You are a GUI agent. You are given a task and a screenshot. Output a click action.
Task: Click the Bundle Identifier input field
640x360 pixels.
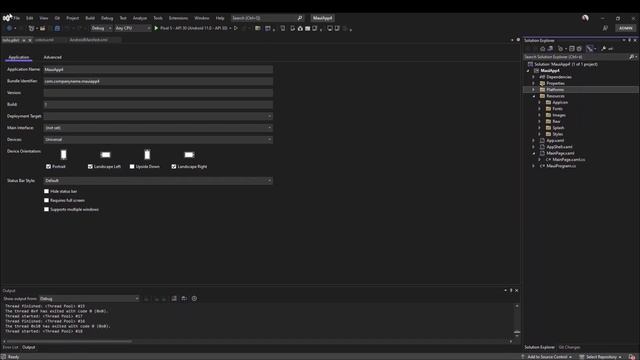158,81
